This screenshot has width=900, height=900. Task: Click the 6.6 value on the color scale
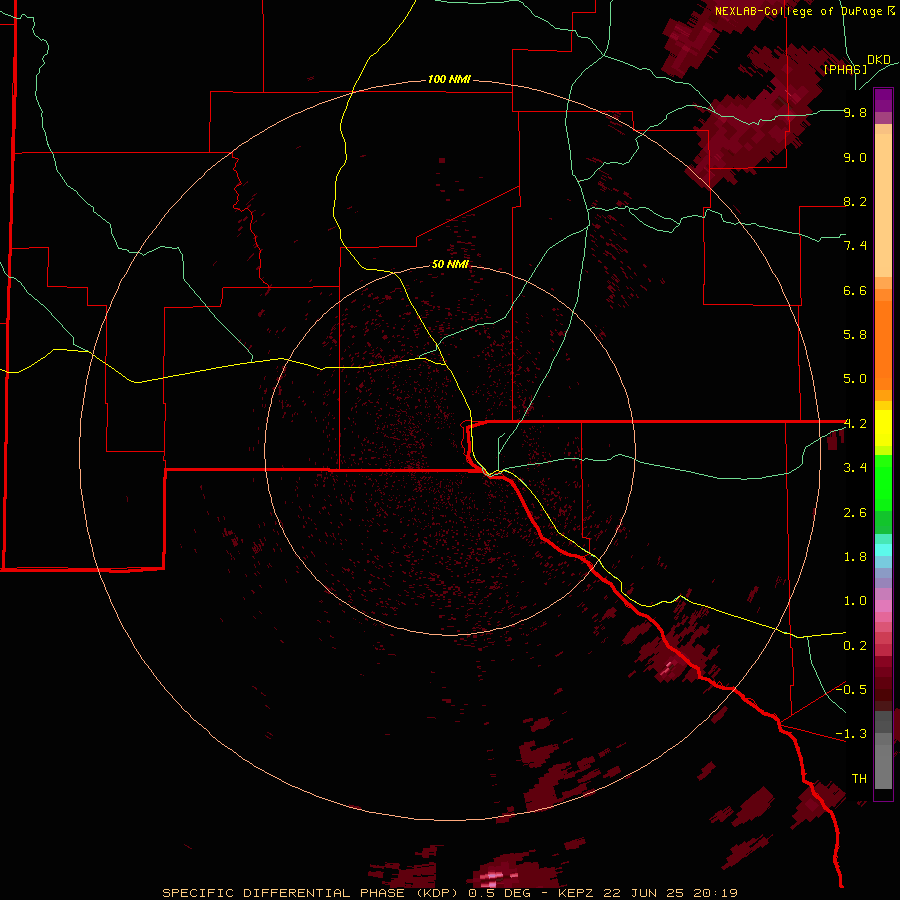(855, 290)
